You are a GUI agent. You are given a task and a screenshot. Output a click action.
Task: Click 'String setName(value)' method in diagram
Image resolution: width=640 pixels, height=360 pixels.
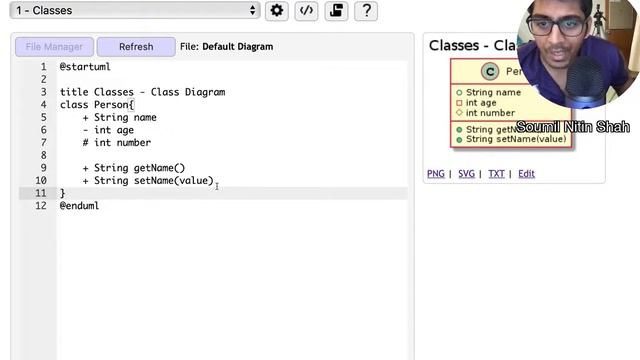pos(516,139)
